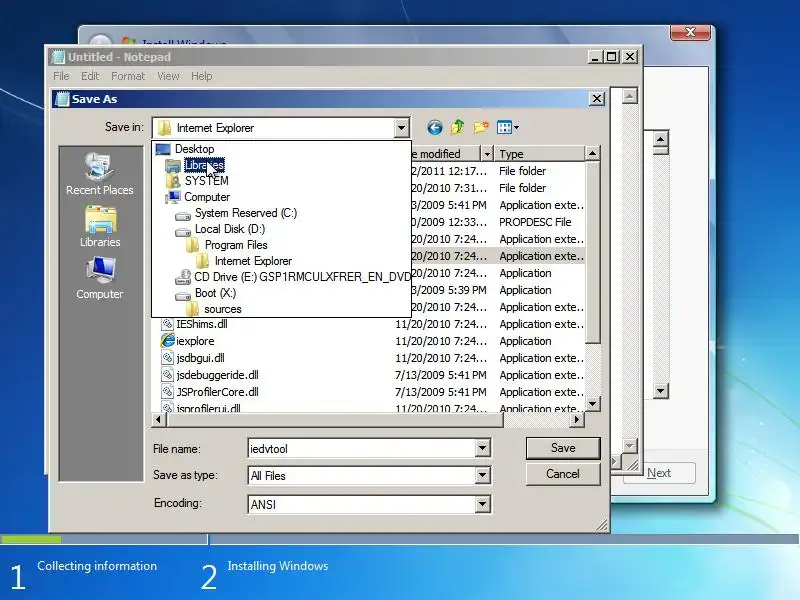Click PROPDESC File type cell

535,222
